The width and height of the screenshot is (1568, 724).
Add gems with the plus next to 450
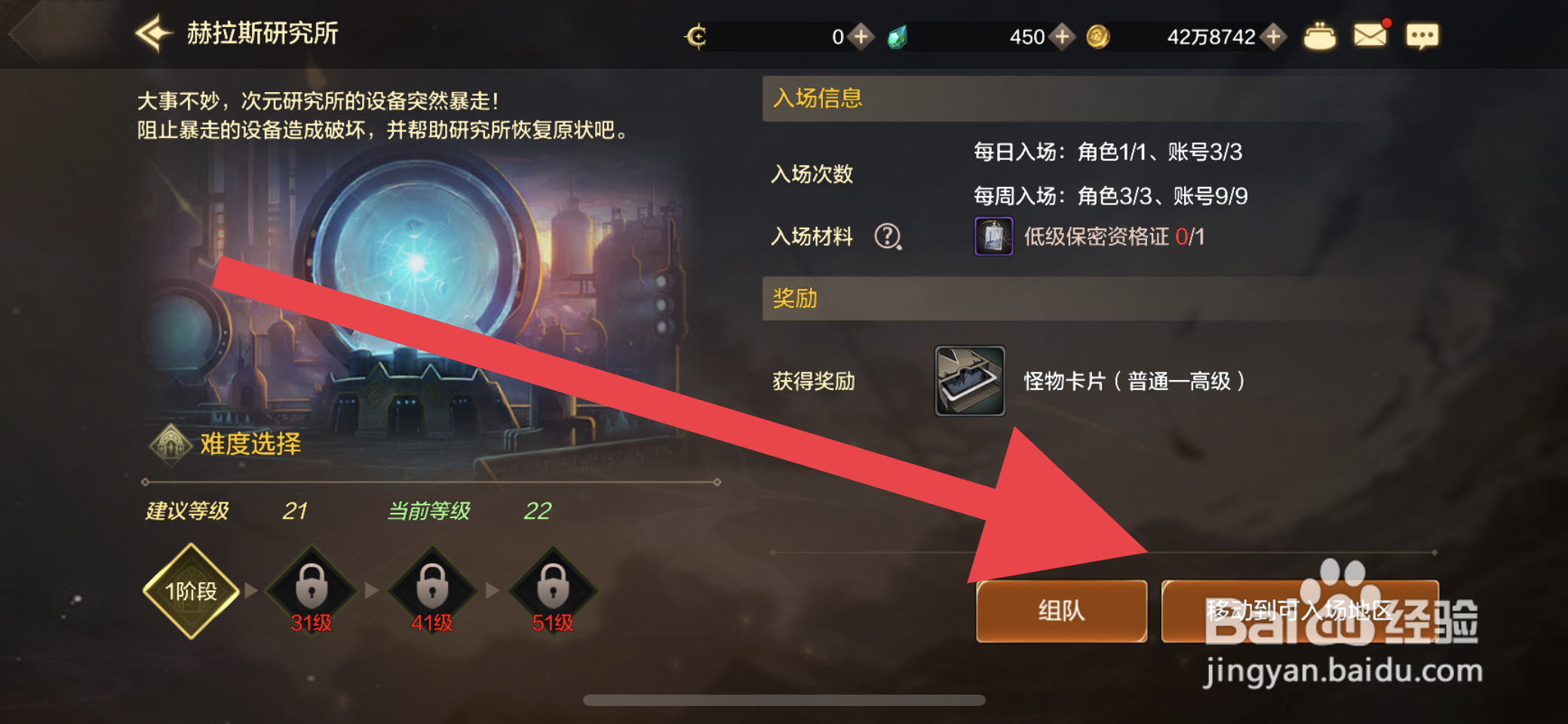click(x=1062, y=36)
